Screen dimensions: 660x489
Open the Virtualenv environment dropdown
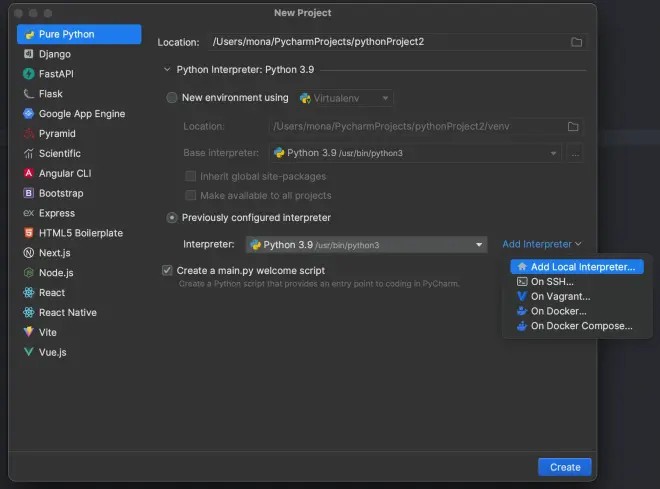coord(344,98)
